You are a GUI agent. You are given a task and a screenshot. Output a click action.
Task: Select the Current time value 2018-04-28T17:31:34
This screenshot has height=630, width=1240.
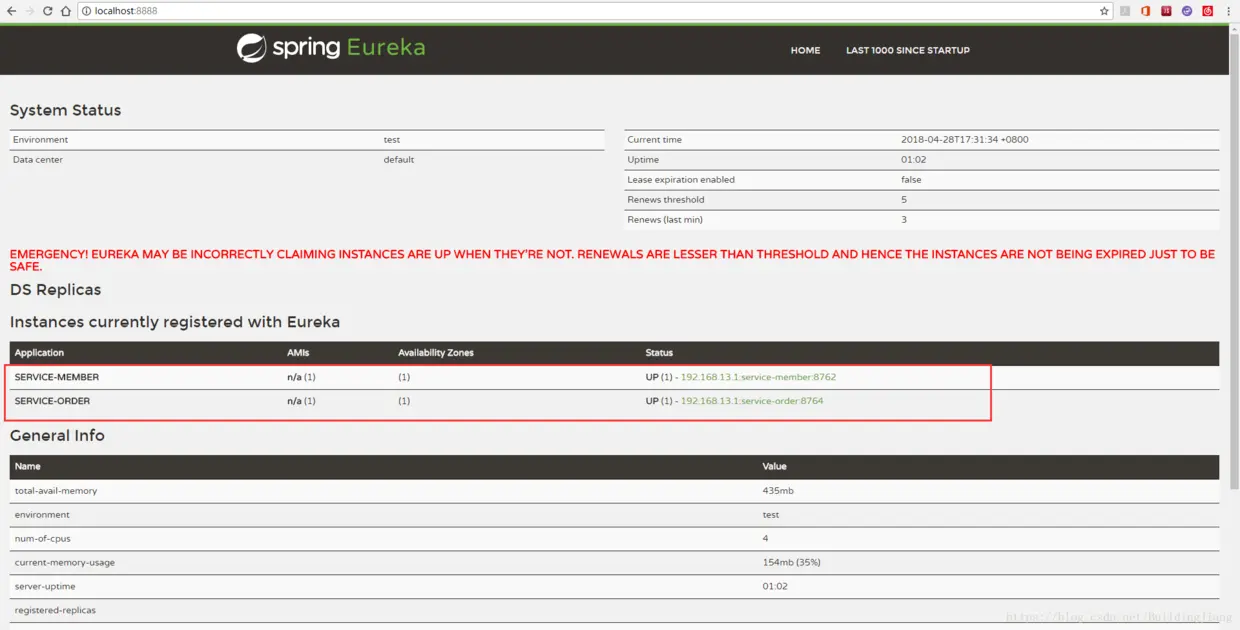(x=964, y=140)
